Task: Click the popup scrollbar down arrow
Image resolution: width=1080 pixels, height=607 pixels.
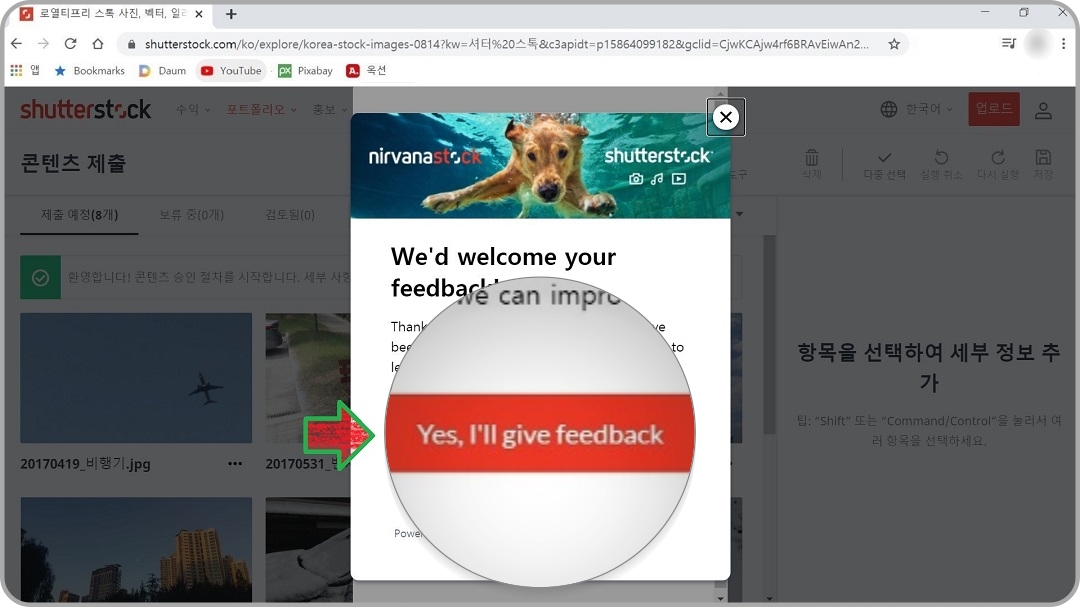Action: pos(720,597)
